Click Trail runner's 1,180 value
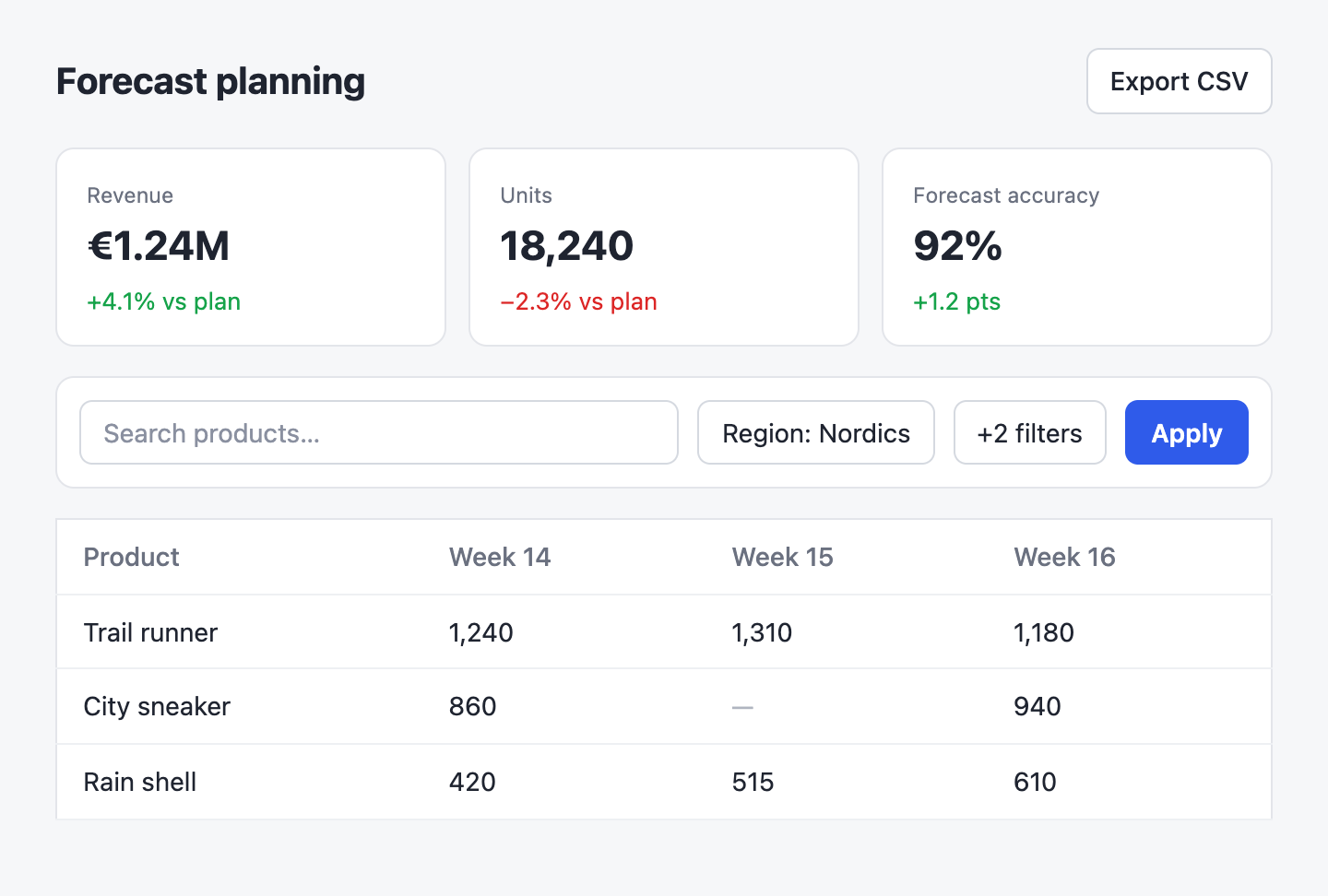1328x896 pixels. [1044, 632]
